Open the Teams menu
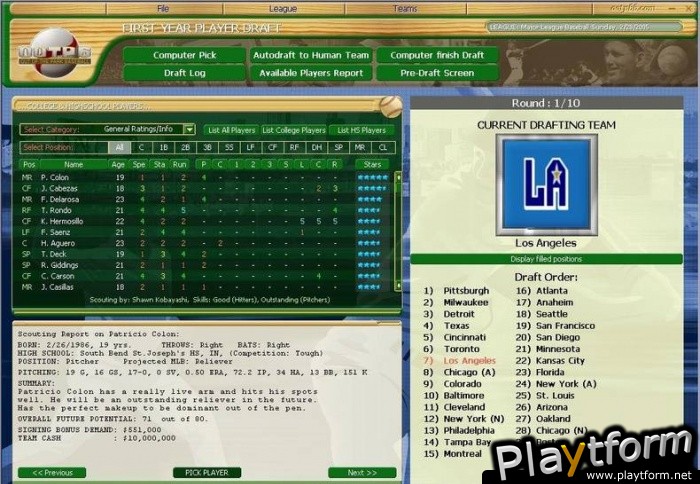700x484 pixels. pyautogui.click(x=405, y=8)
